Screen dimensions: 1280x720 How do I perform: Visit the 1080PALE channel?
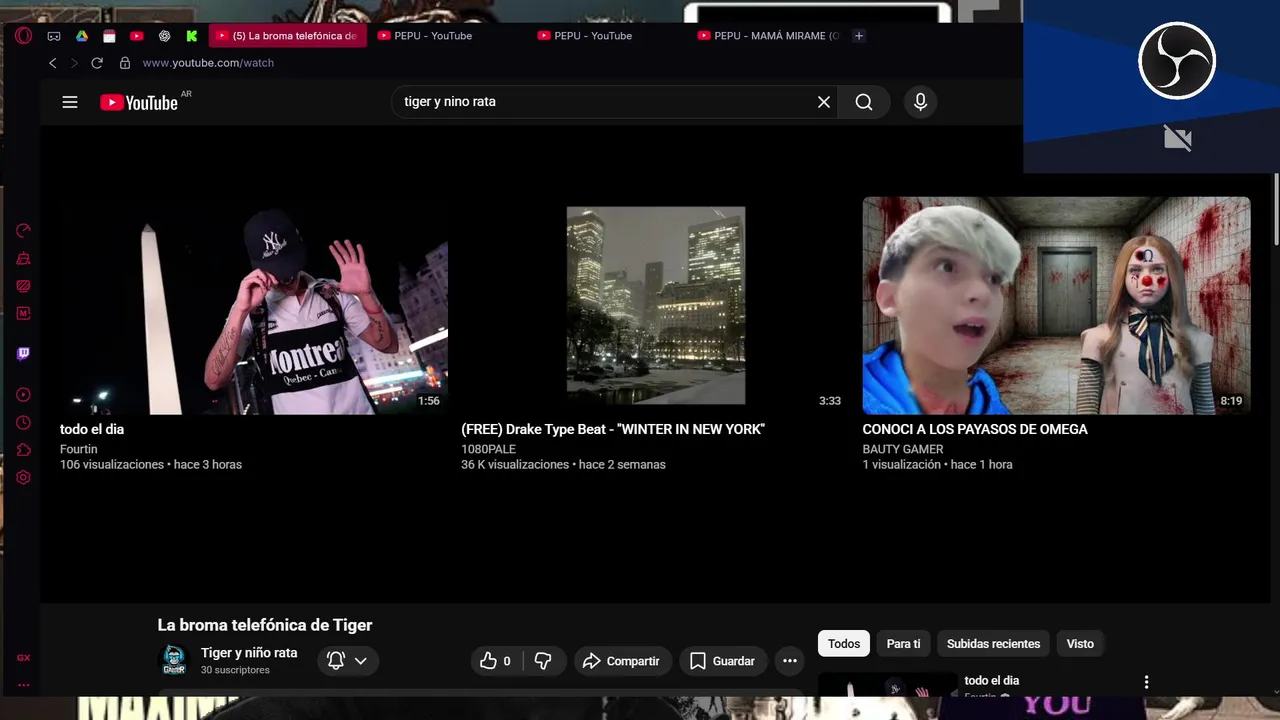click(488, 449)
